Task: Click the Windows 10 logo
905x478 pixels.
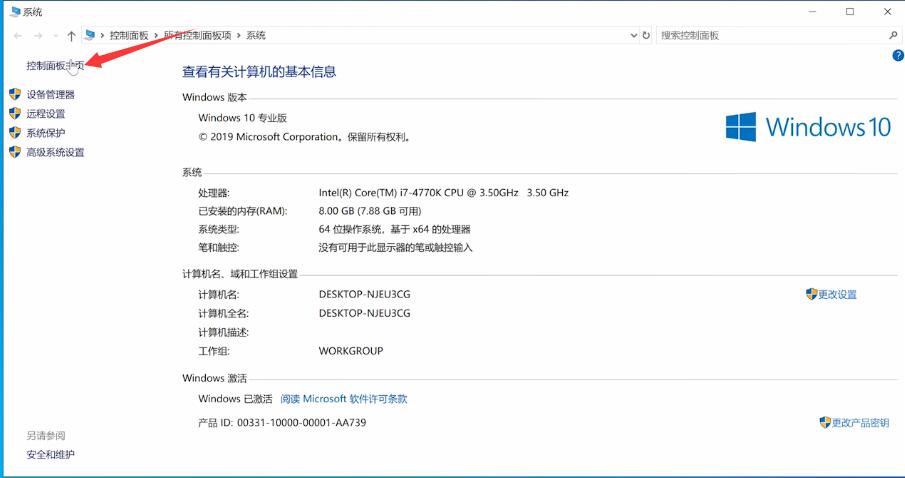Action: point(808,127)
